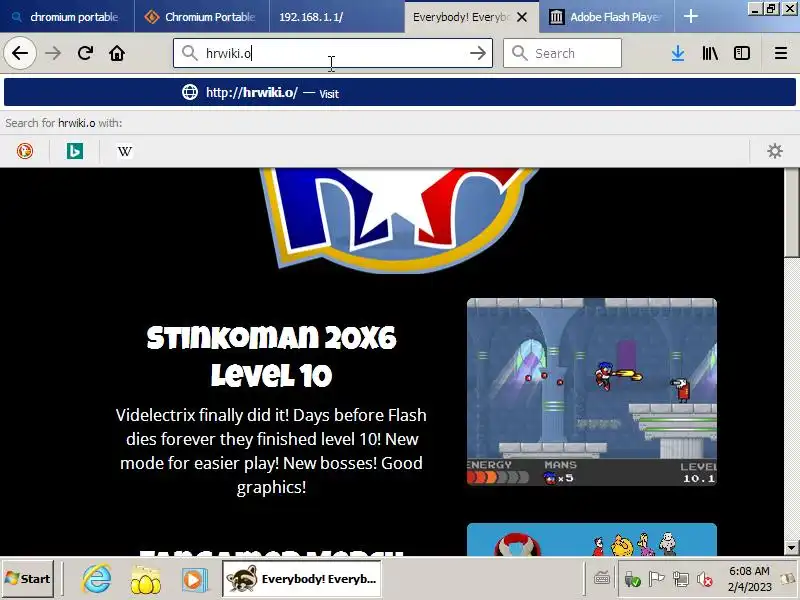The image size is (800, 600).
Task: Click the Search box field
Action: point(562,53)
